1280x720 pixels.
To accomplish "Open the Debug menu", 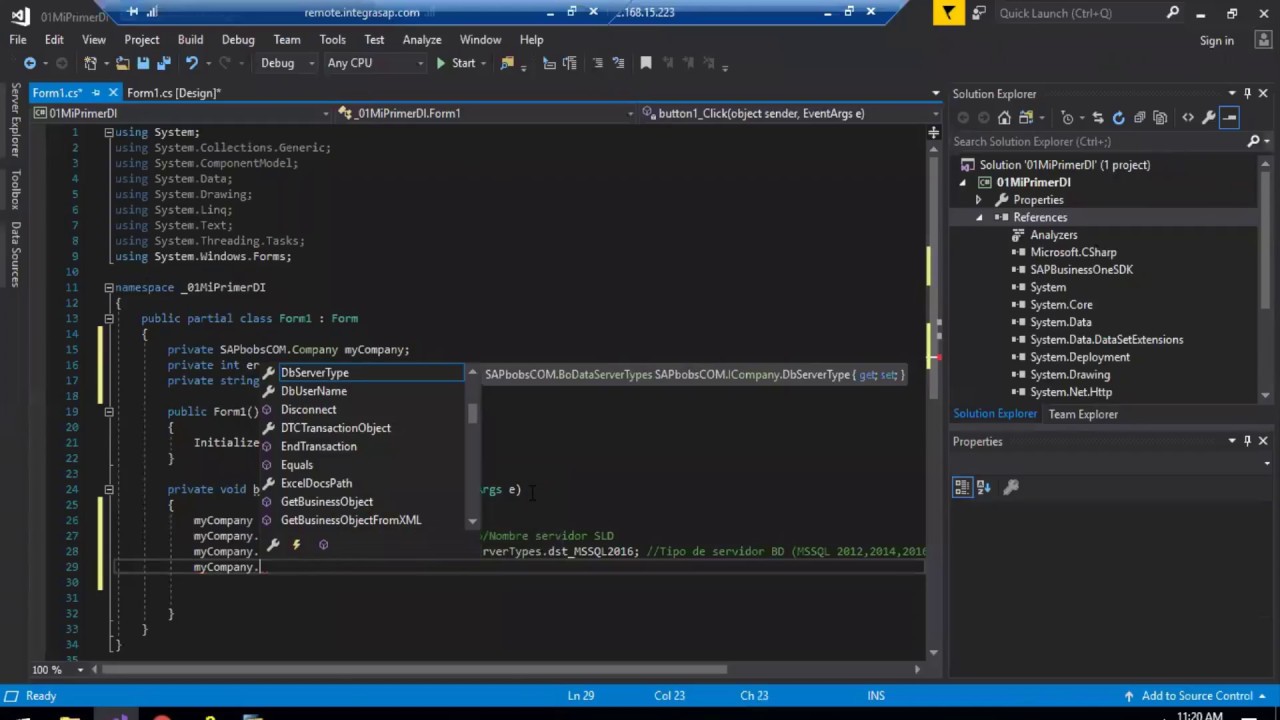I will point(238,40).
